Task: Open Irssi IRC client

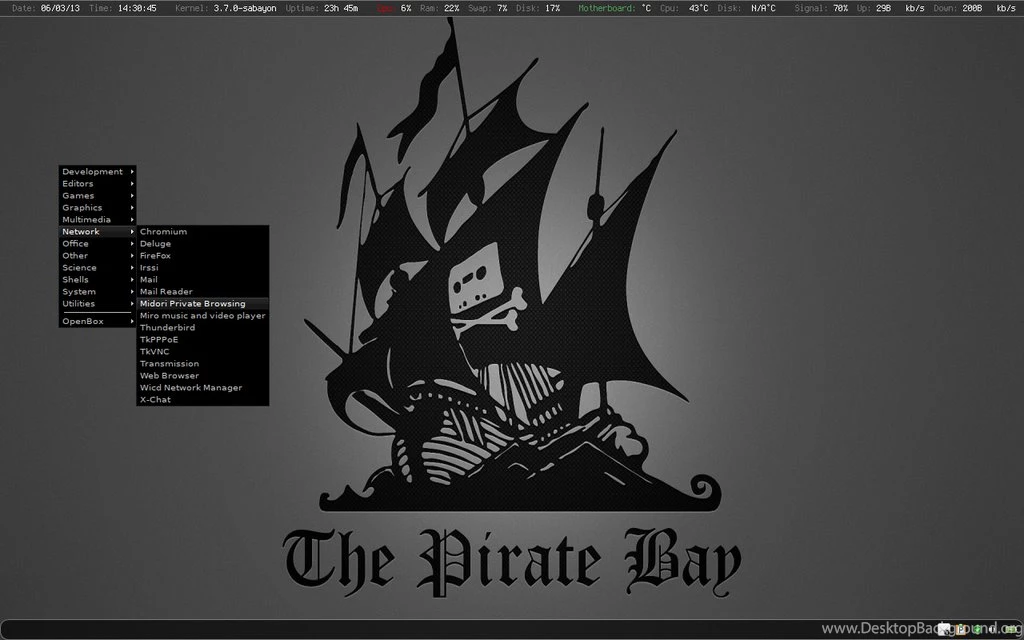Action: coord(150,267)
